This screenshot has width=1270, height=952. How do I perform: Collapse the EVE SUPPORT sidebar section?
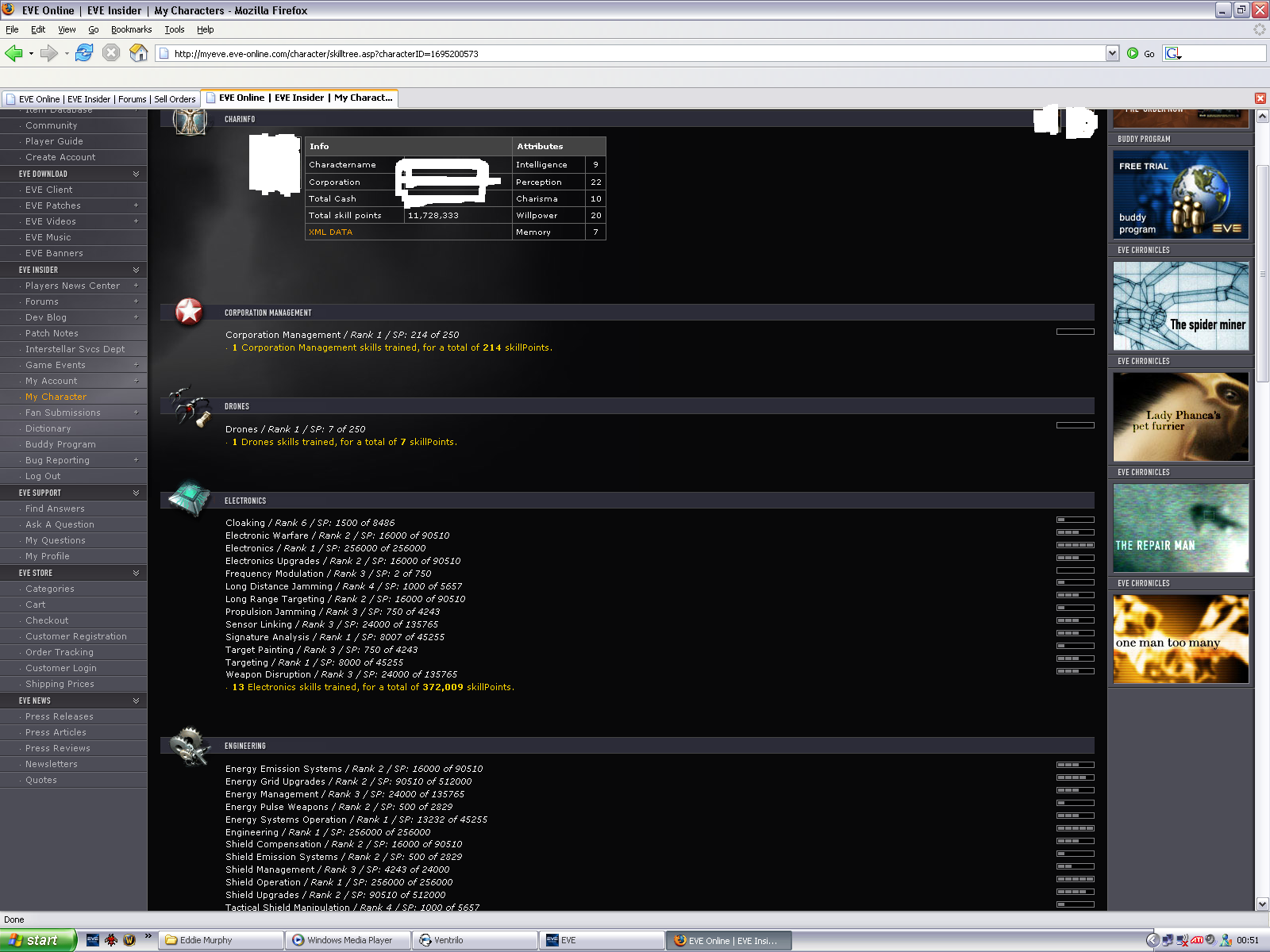click(136, 493)
